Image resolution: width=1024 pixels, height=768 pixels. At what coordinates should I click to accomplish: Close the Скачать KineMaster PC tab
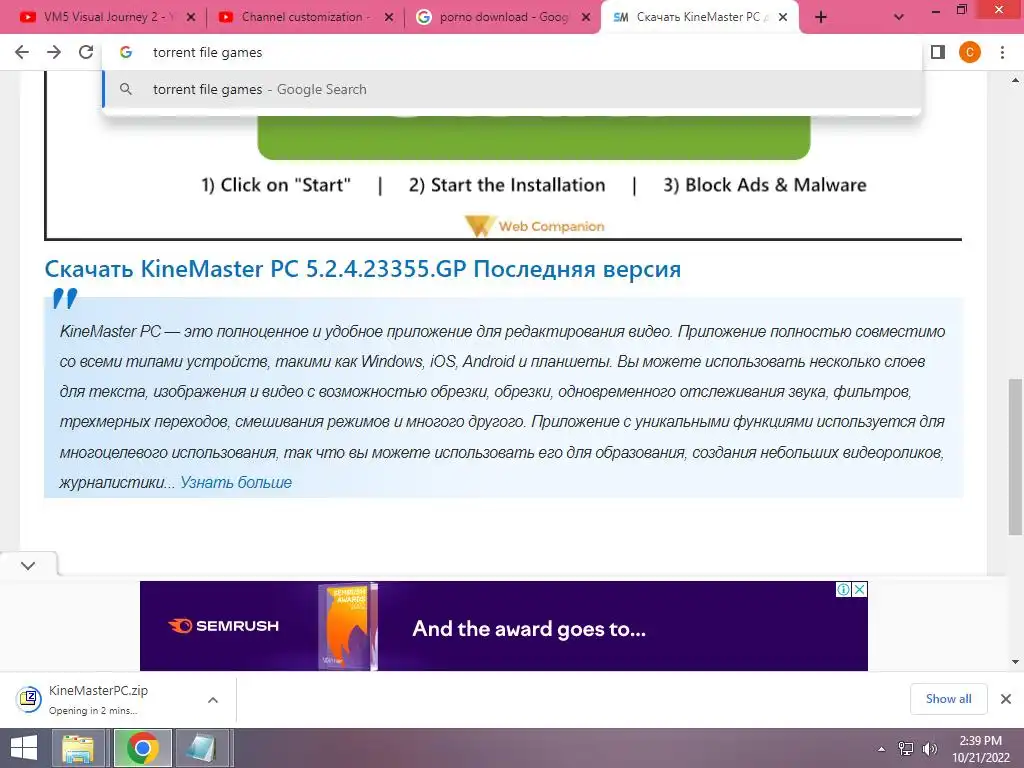click(782, 18)
